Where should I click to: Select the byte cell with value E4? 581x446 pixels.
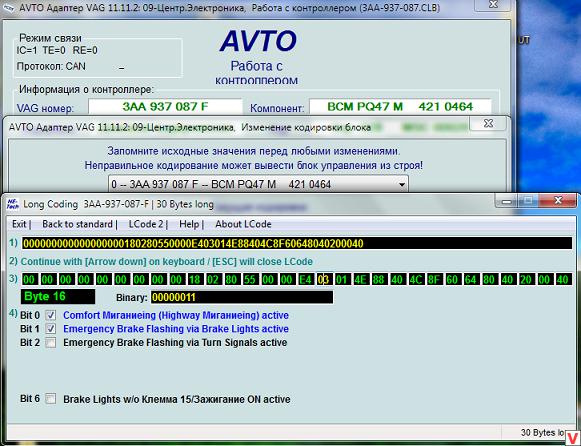point(305,279)
